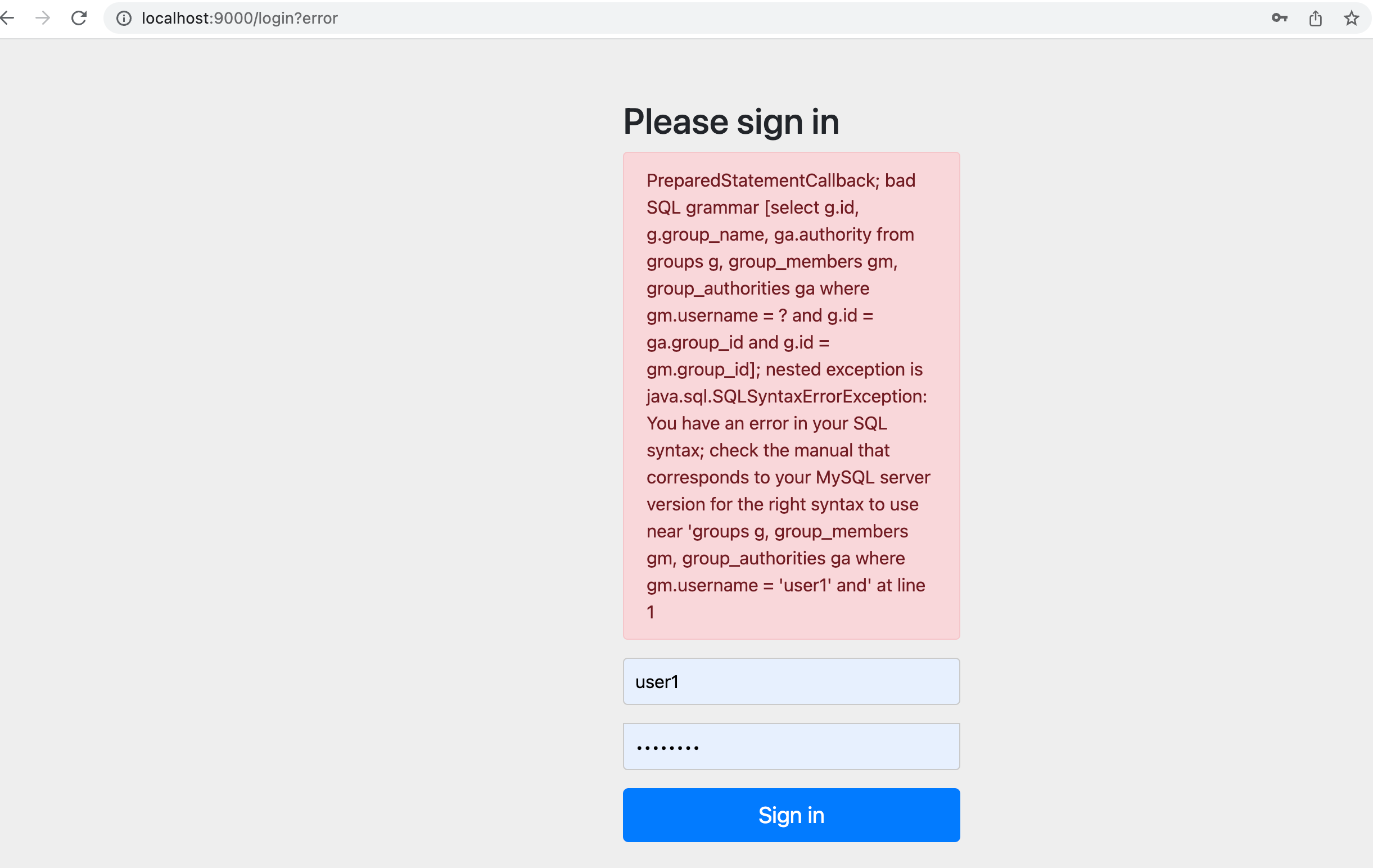Click the Sign in button
This screenshot has width=1373, height=868.
coord(791,815)
